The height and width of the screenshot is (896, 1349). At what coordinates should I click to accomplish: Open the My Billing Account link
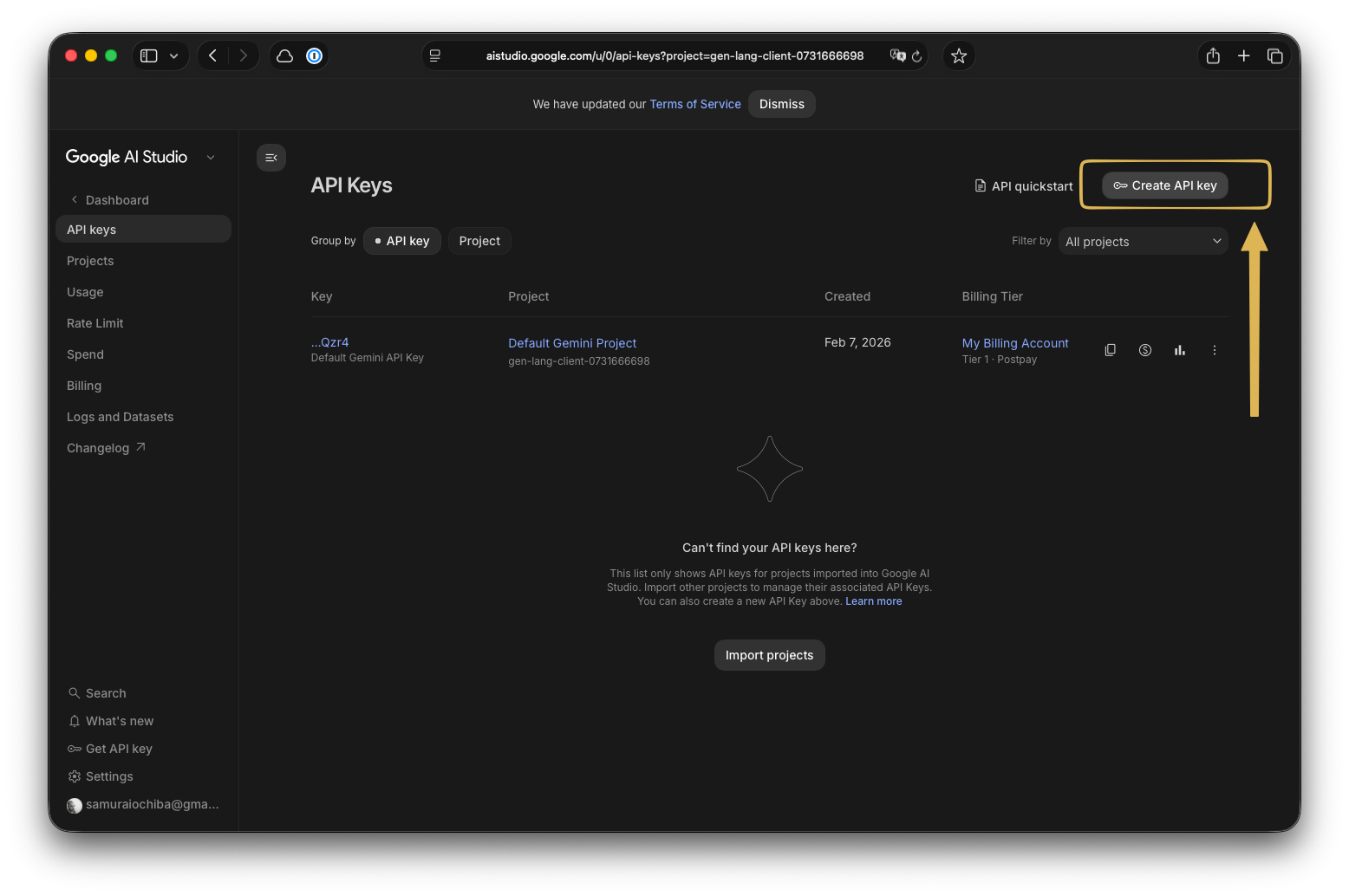[x=1015, y=343]
